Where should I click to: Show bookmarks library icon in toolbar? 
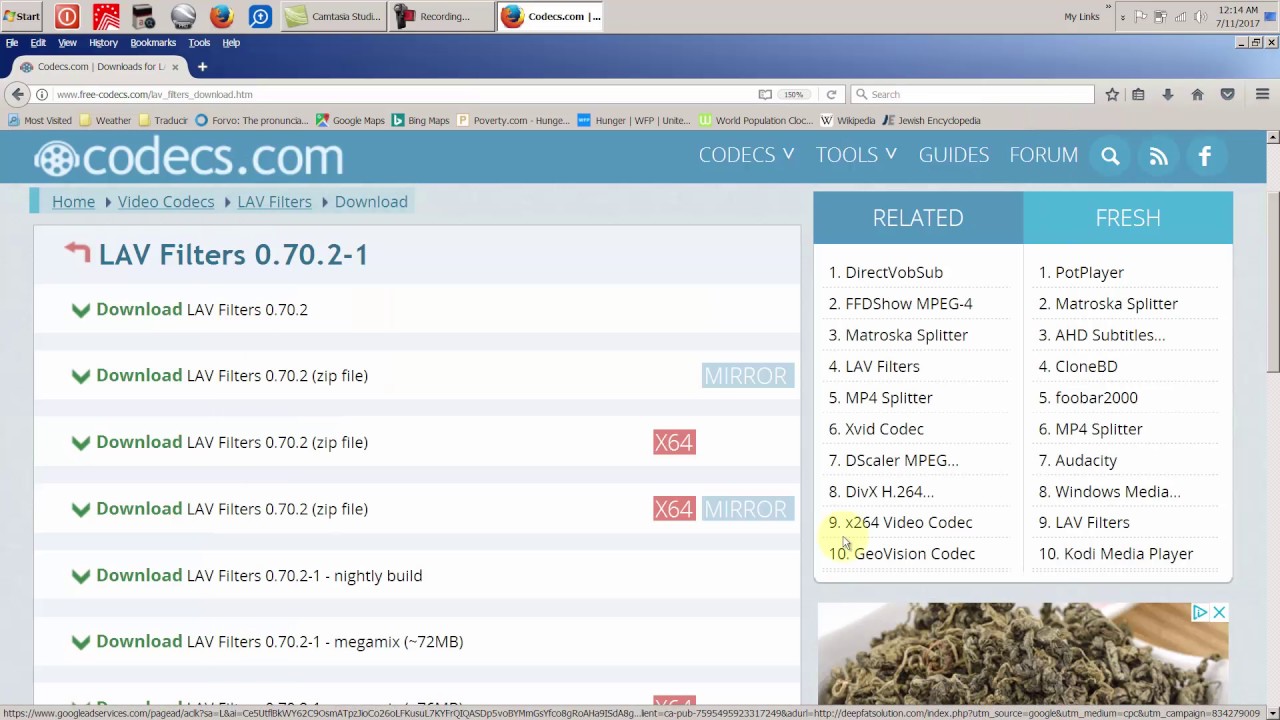tap(1138, 94)
